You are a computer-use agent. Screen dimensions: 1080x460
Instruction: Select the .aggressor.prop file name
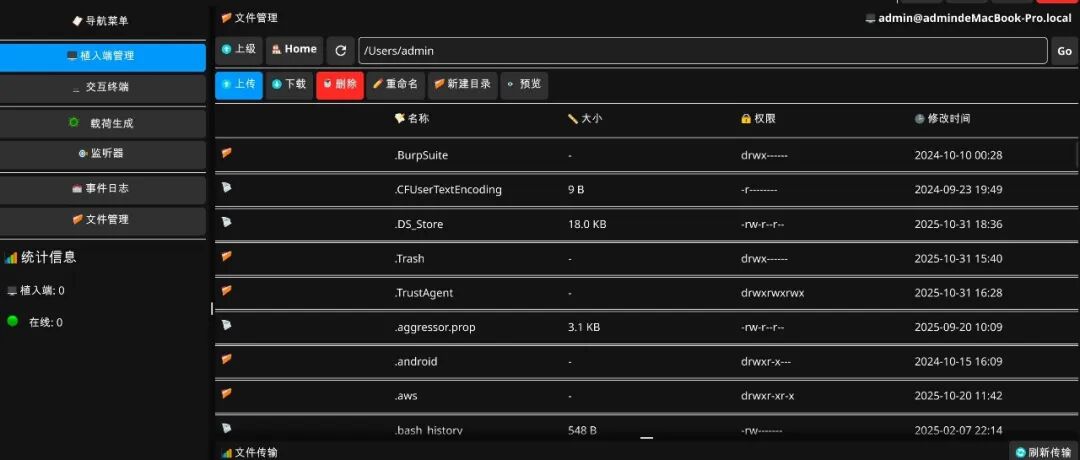tap(435, 328)
